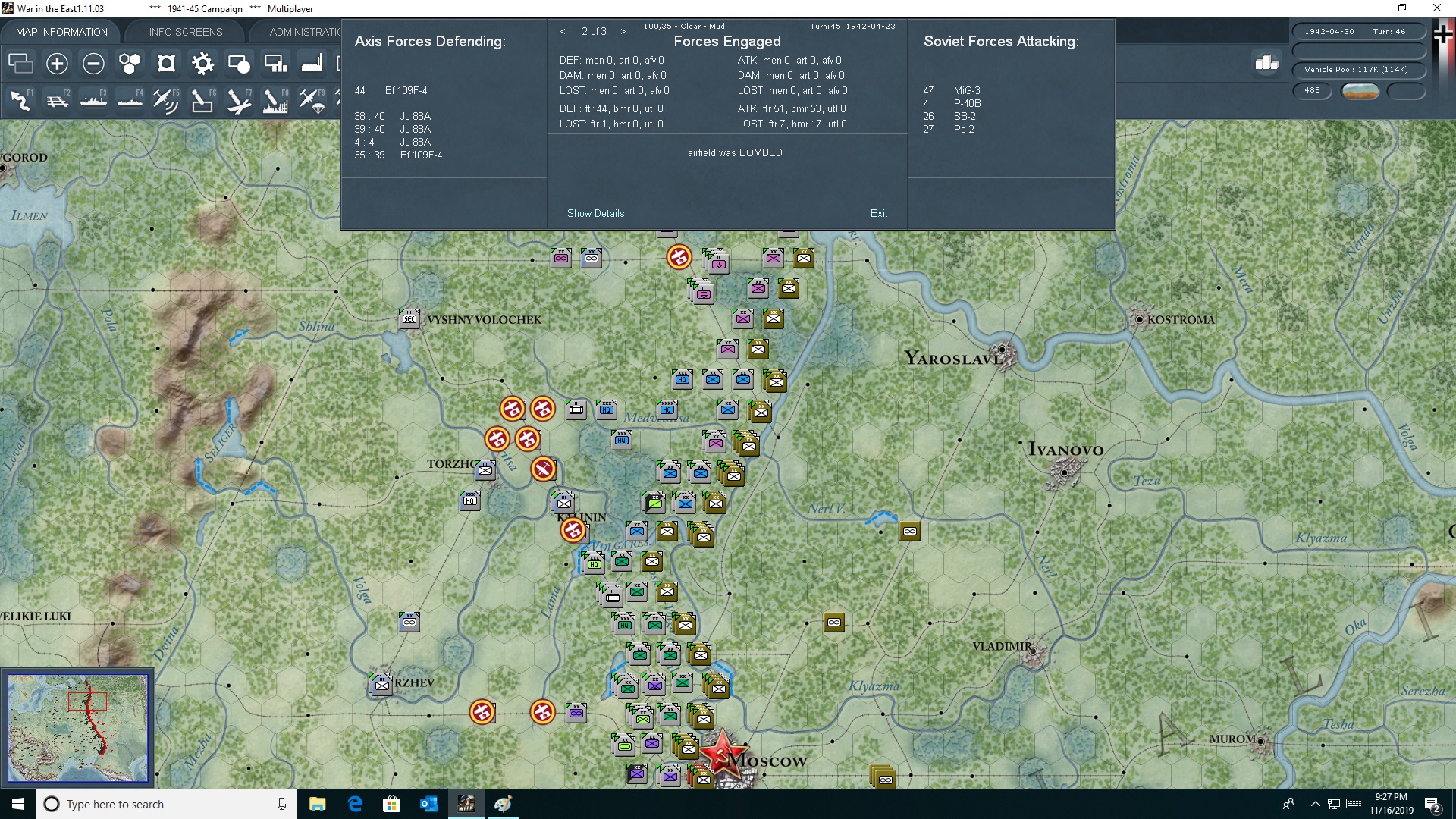This screenshot has width=1456, height=819.
Task: Open the Windows Start menu
Action: tap(18, 804)
